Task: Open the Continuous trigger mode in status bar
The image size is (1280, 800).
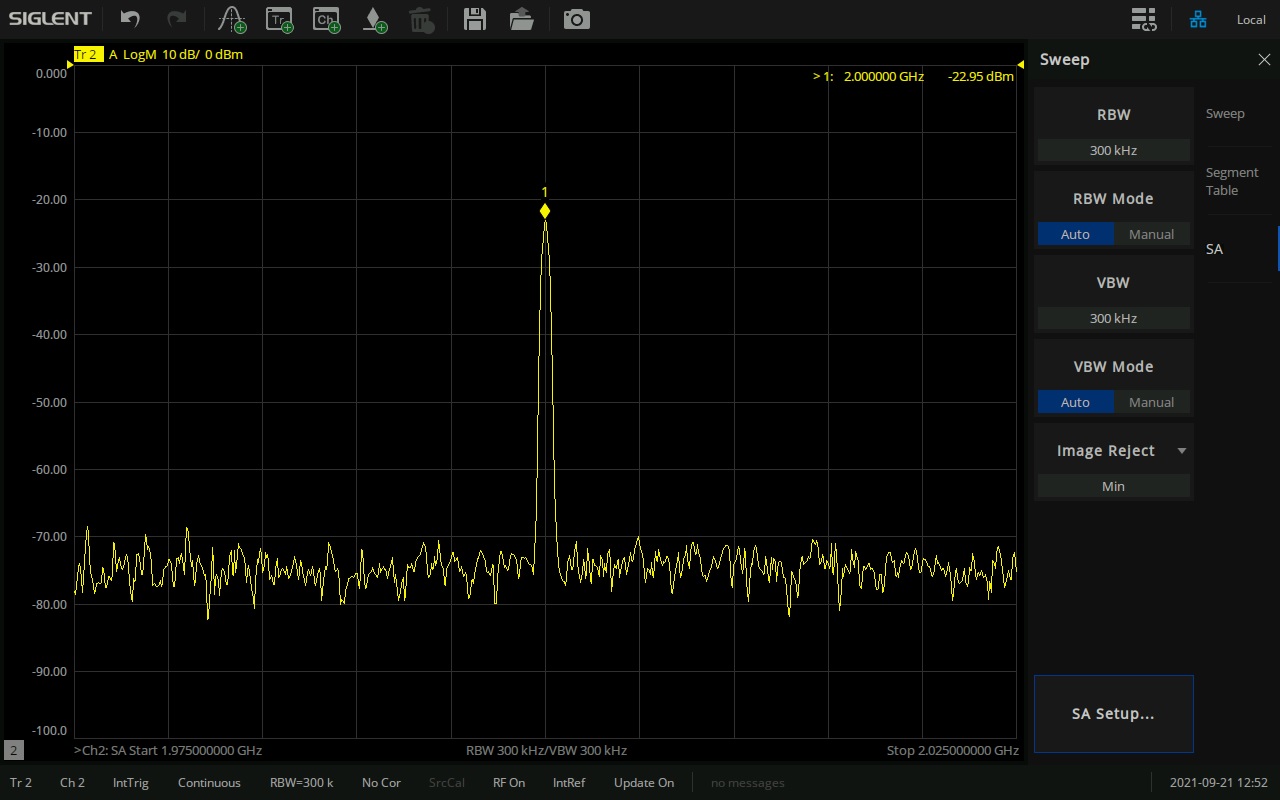Action: coord(209,783)
